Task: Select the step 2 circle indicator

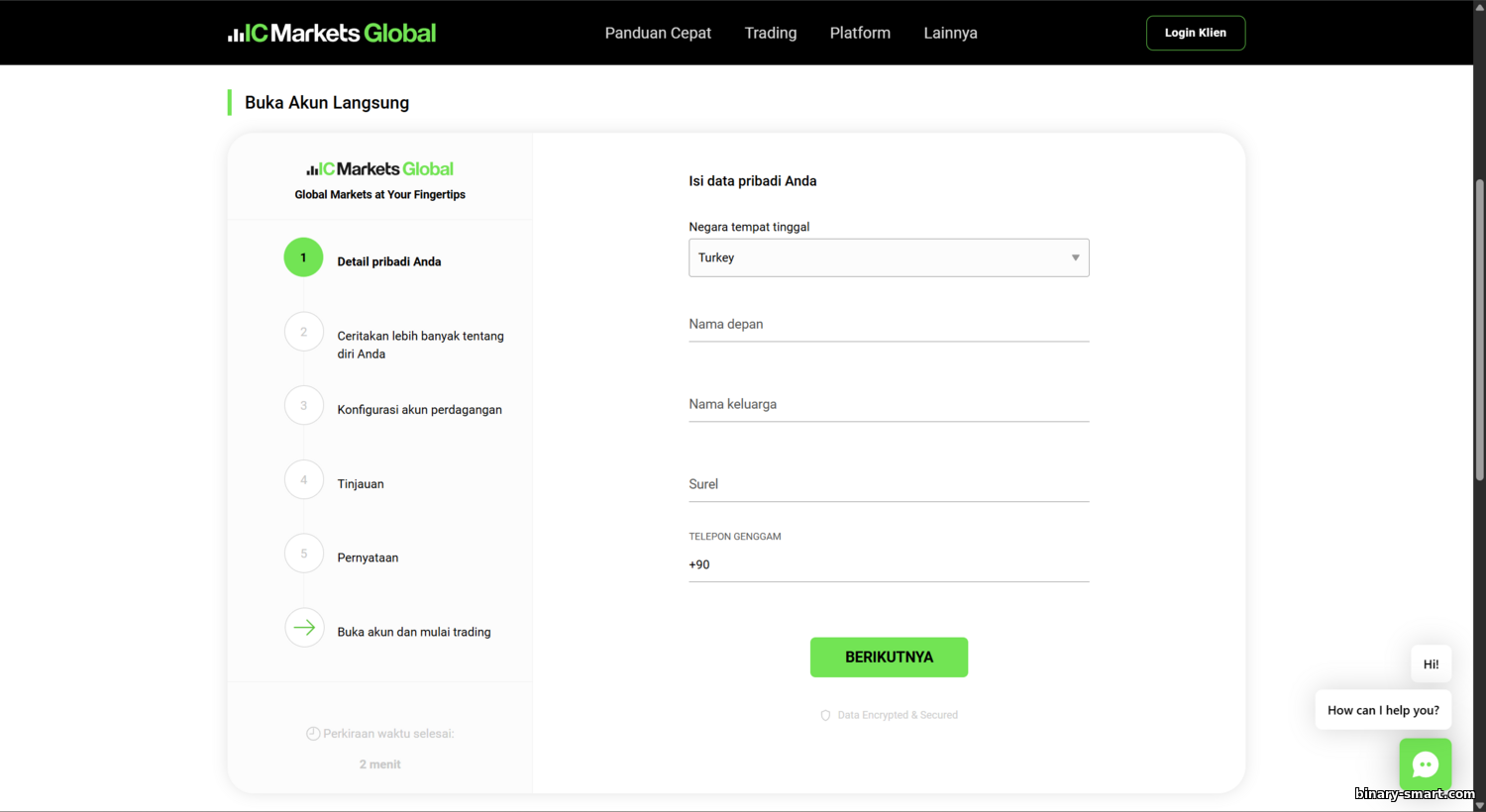Action: pyautogui.click(x=303, y=332)
